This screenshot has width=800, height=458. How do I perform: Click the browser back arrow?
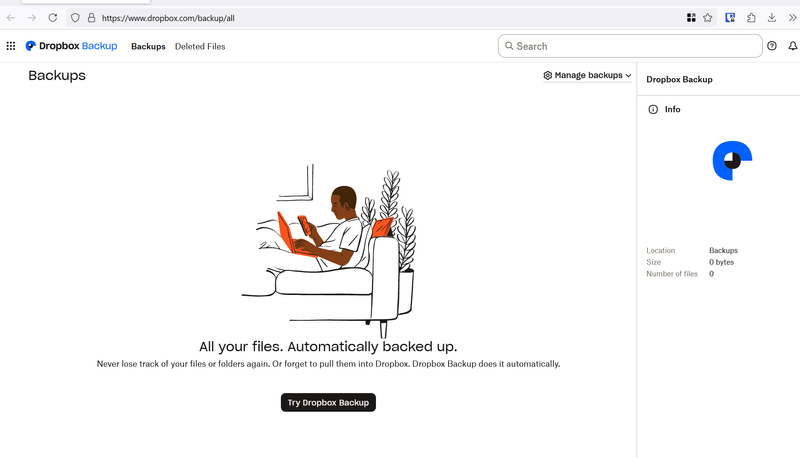click(x=11, y=18)
